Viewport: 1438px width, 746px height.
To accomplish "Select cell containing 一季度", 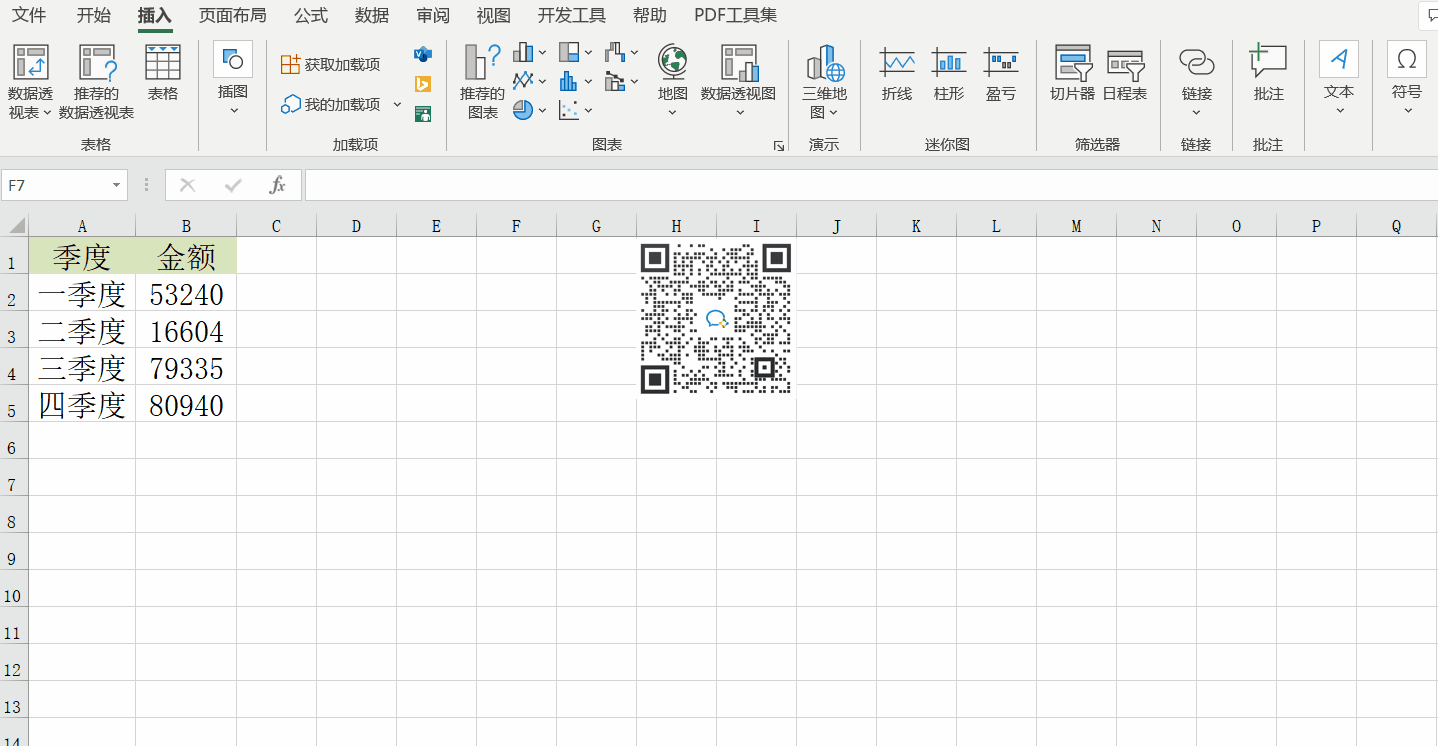I will pyautogui.click(x=82, y=293).
